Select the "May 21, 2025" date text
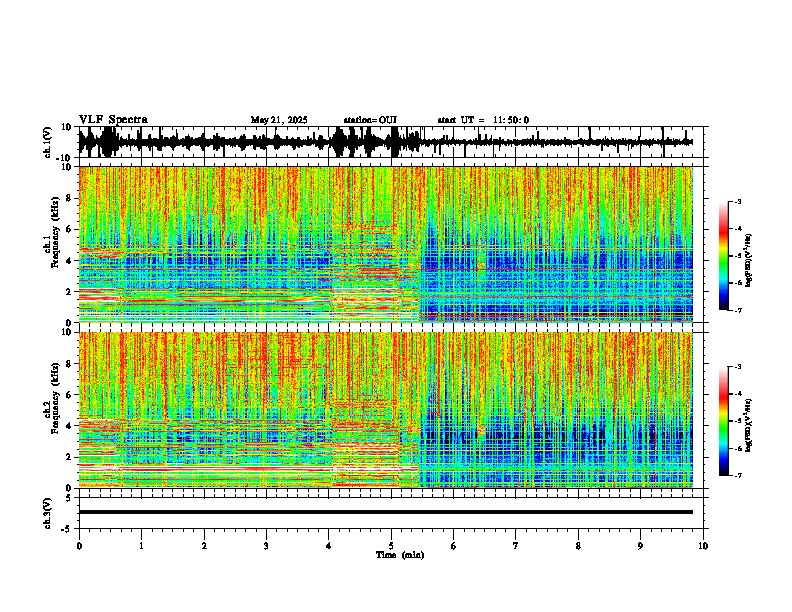792x612 pixels. pos(279,120)
